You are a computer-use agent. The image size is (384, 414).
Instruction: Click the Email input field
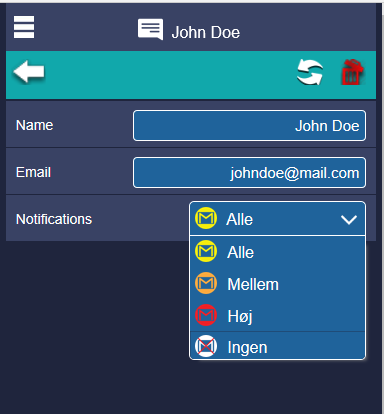pos(249,173)
